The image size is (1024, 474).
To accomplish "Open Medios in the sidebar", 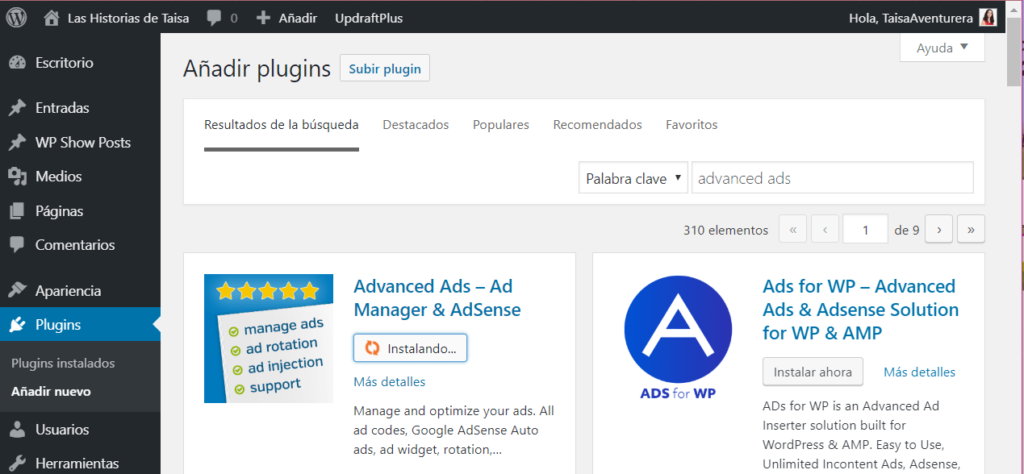I will coord(59,176).
